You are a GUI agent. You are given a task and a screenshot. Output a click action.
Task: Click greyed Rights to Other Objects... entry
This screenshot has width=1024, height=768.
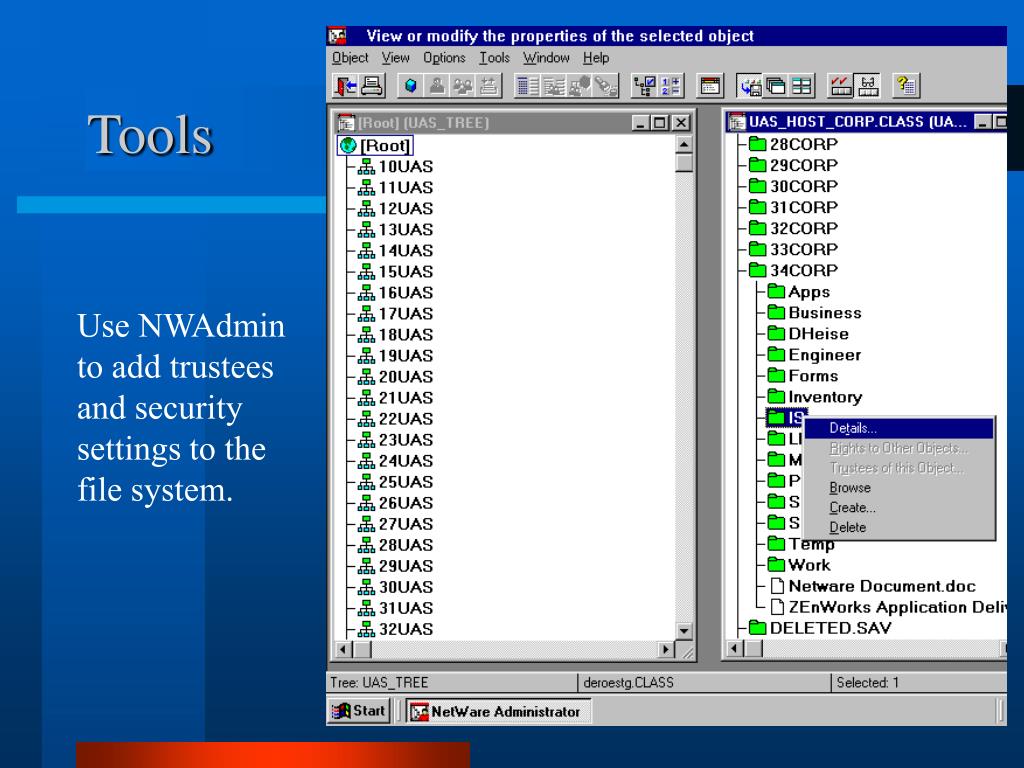[899, 448]
